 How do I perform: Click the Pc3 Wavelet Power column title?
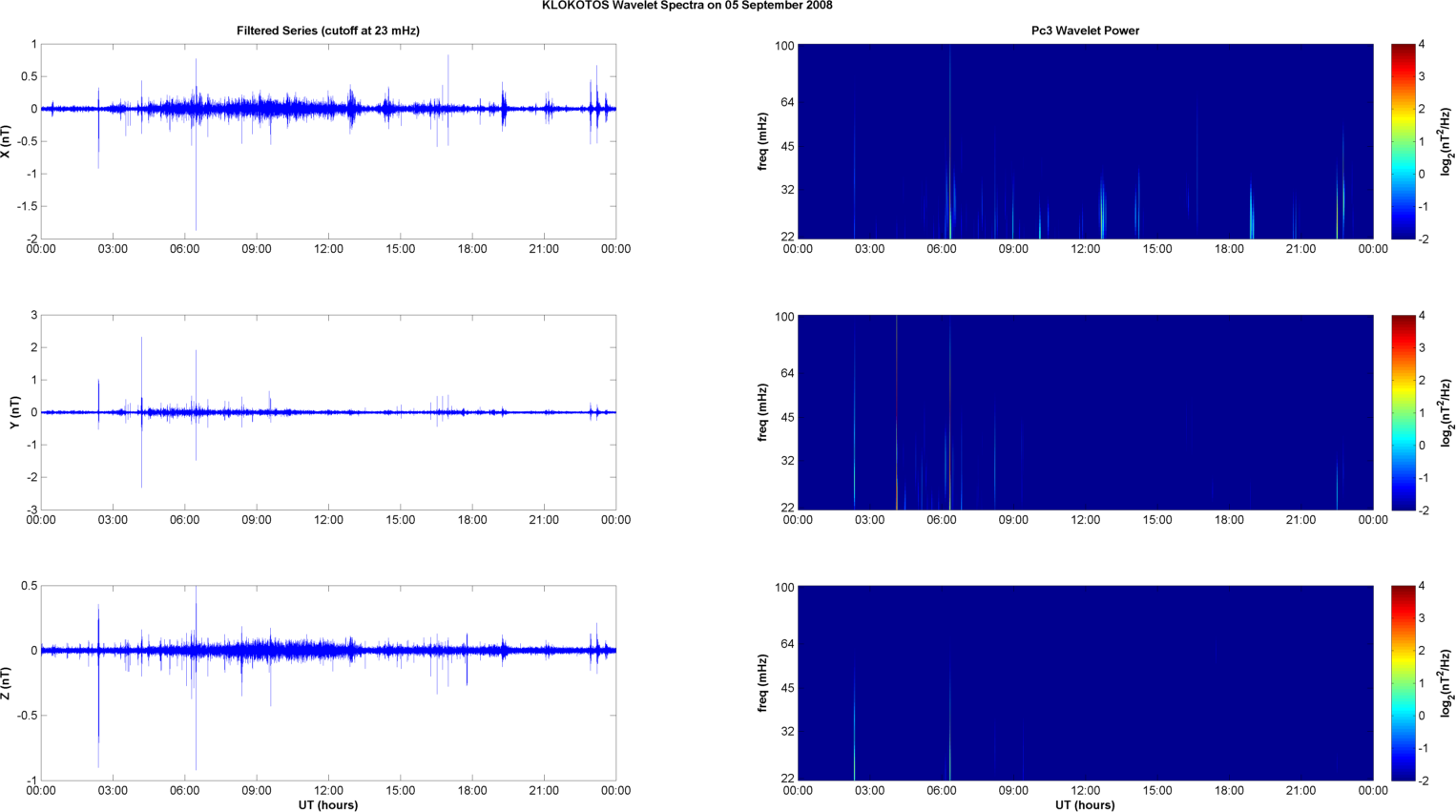click(x=1085, y=31)
